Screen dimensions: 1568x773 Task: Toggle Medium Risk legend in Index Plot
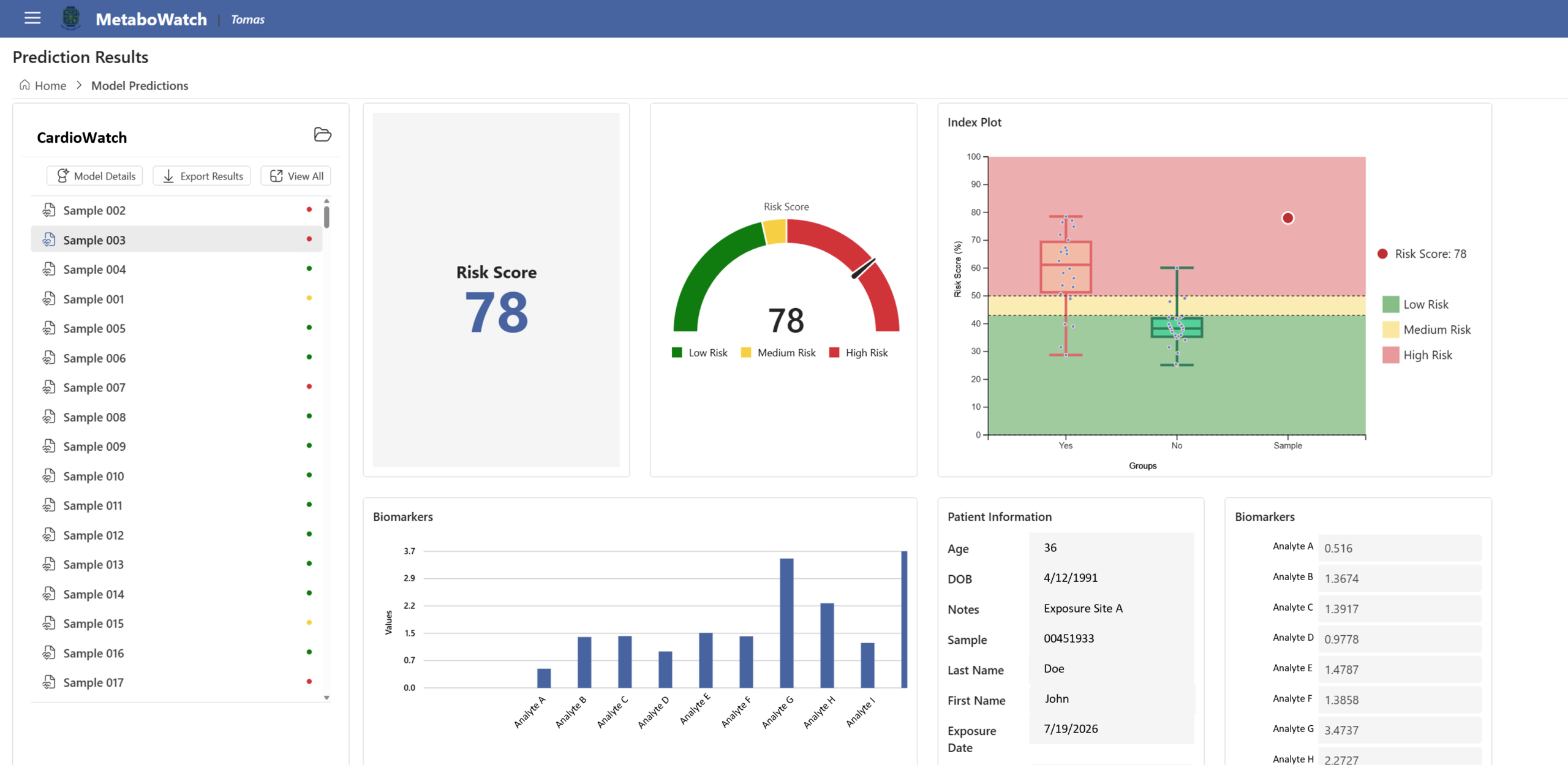[x=1427, y=330]
